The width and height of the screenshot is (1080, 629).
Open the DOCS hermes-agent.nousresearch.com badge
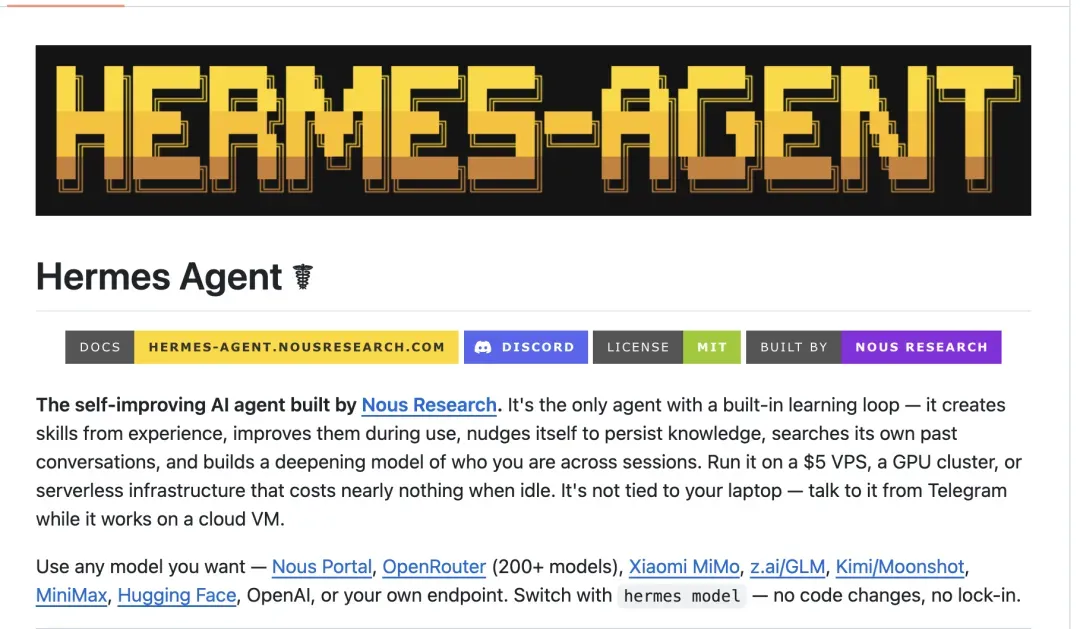tap(262, 347)
